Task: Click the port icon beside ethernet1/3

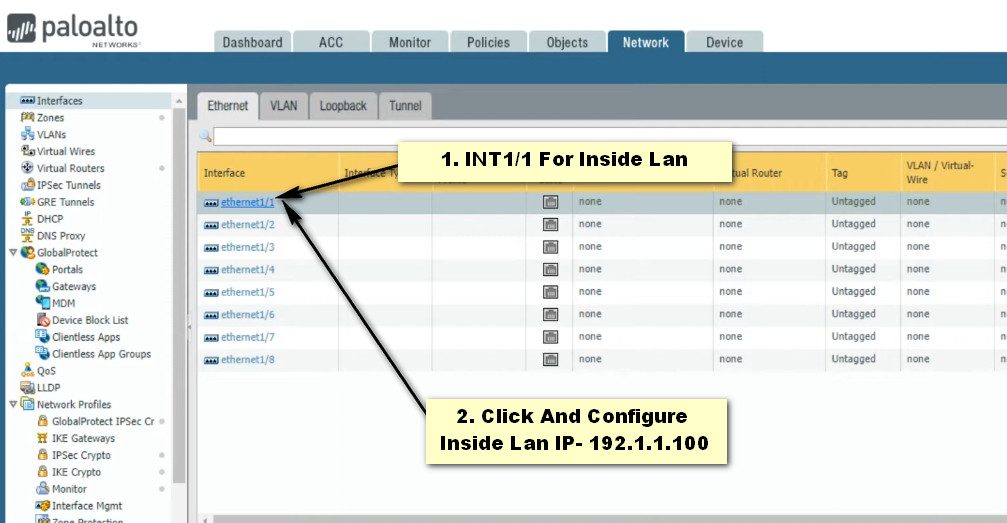Action: [x=211, y=248]
